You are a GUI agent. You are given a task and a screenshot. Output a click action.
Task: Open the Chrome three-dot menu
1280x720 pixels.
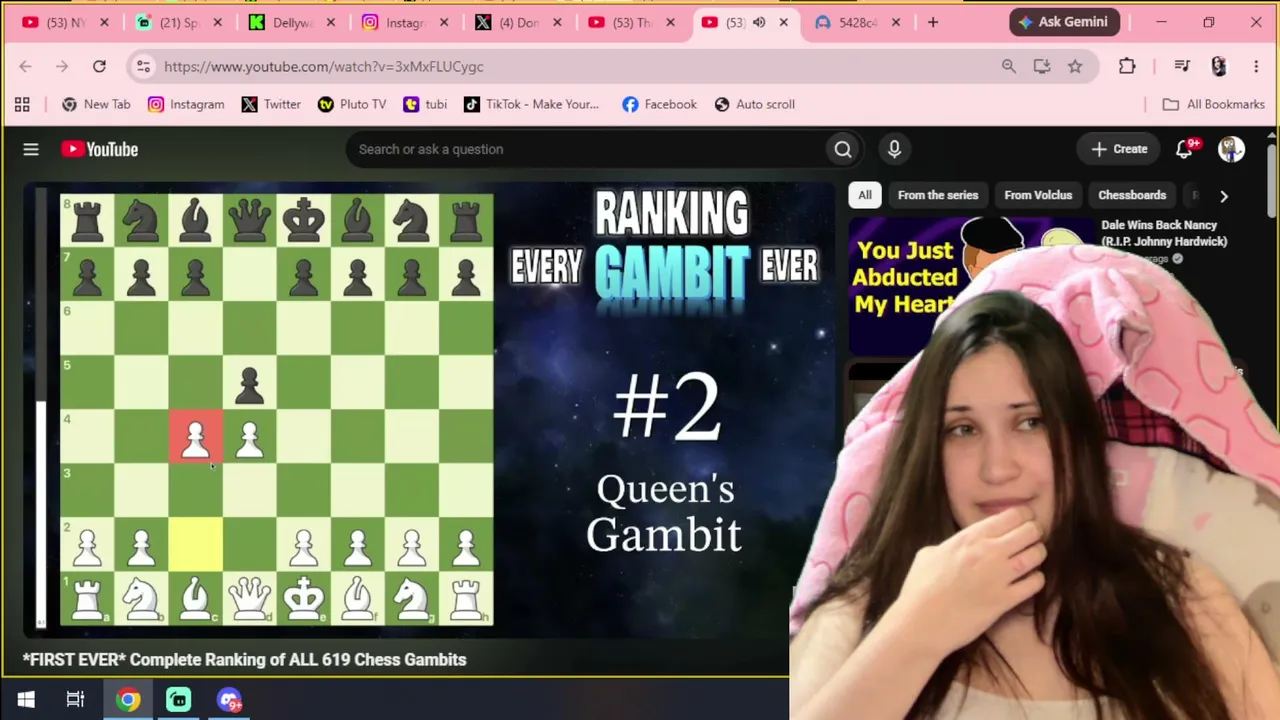pos(1256,66)
